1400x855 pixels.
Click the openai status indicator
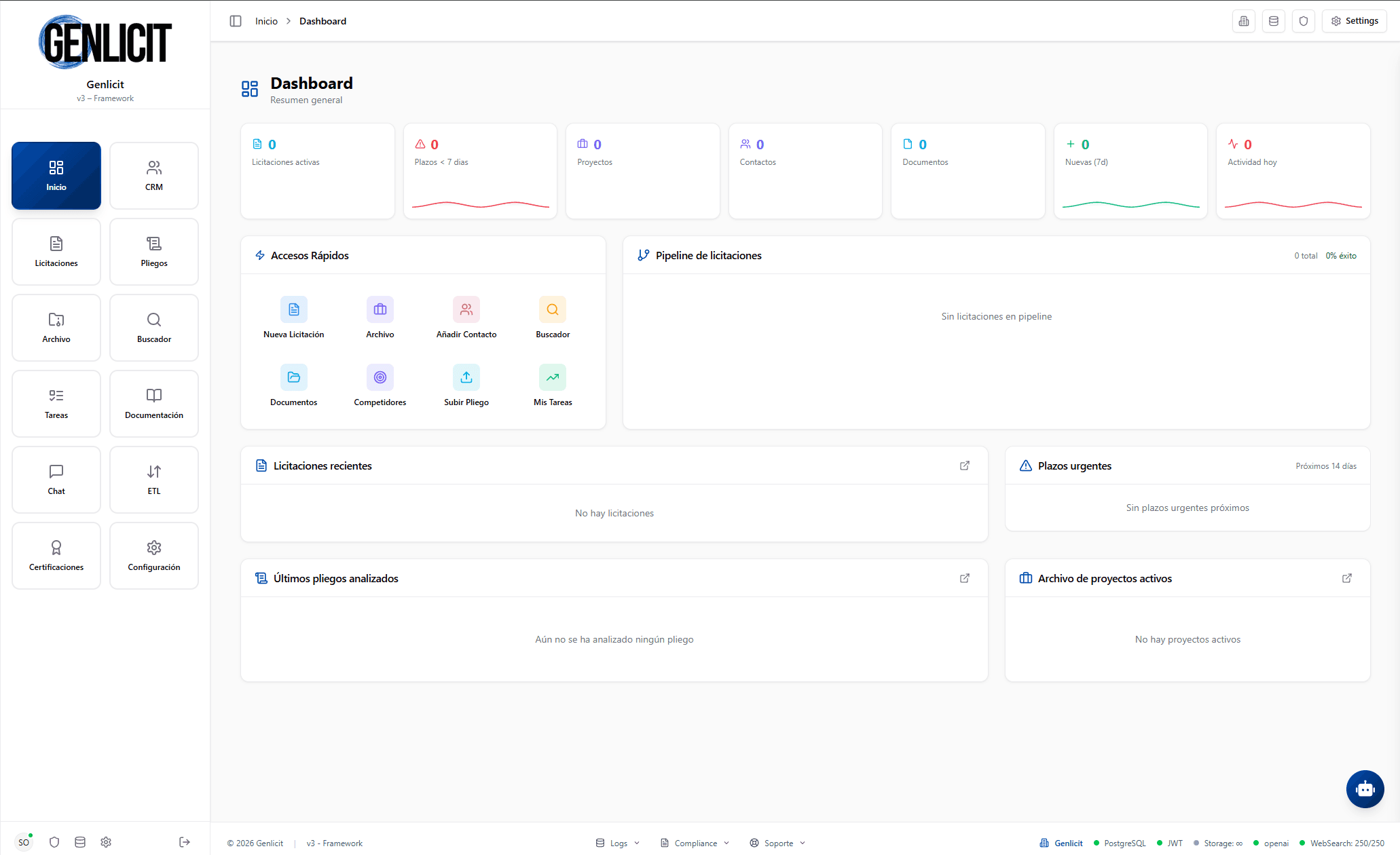[x=1271, y=843]
